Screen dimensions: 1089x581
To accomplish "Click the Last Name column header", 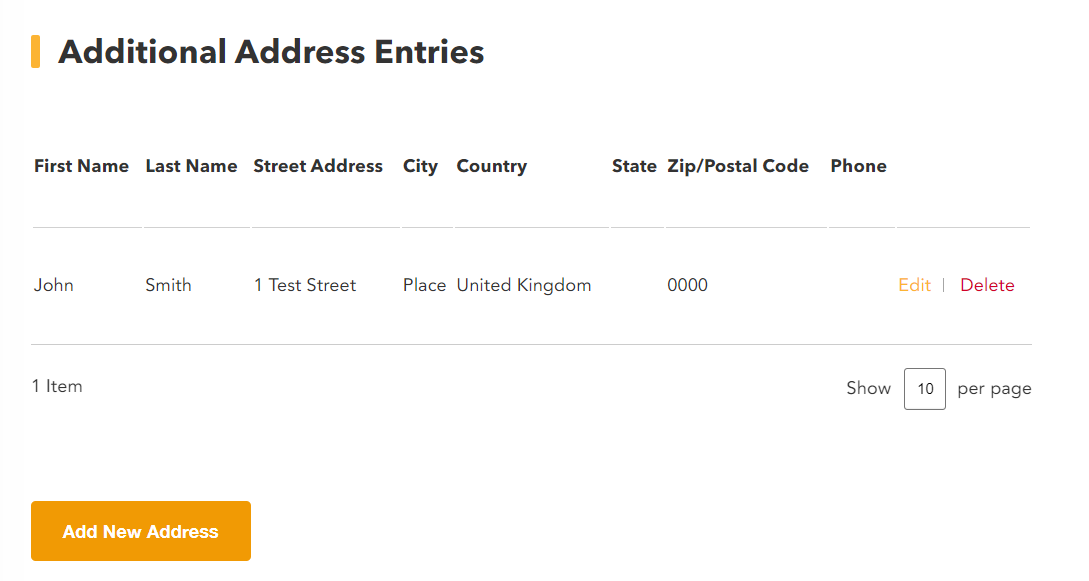I will click(191, 166).
